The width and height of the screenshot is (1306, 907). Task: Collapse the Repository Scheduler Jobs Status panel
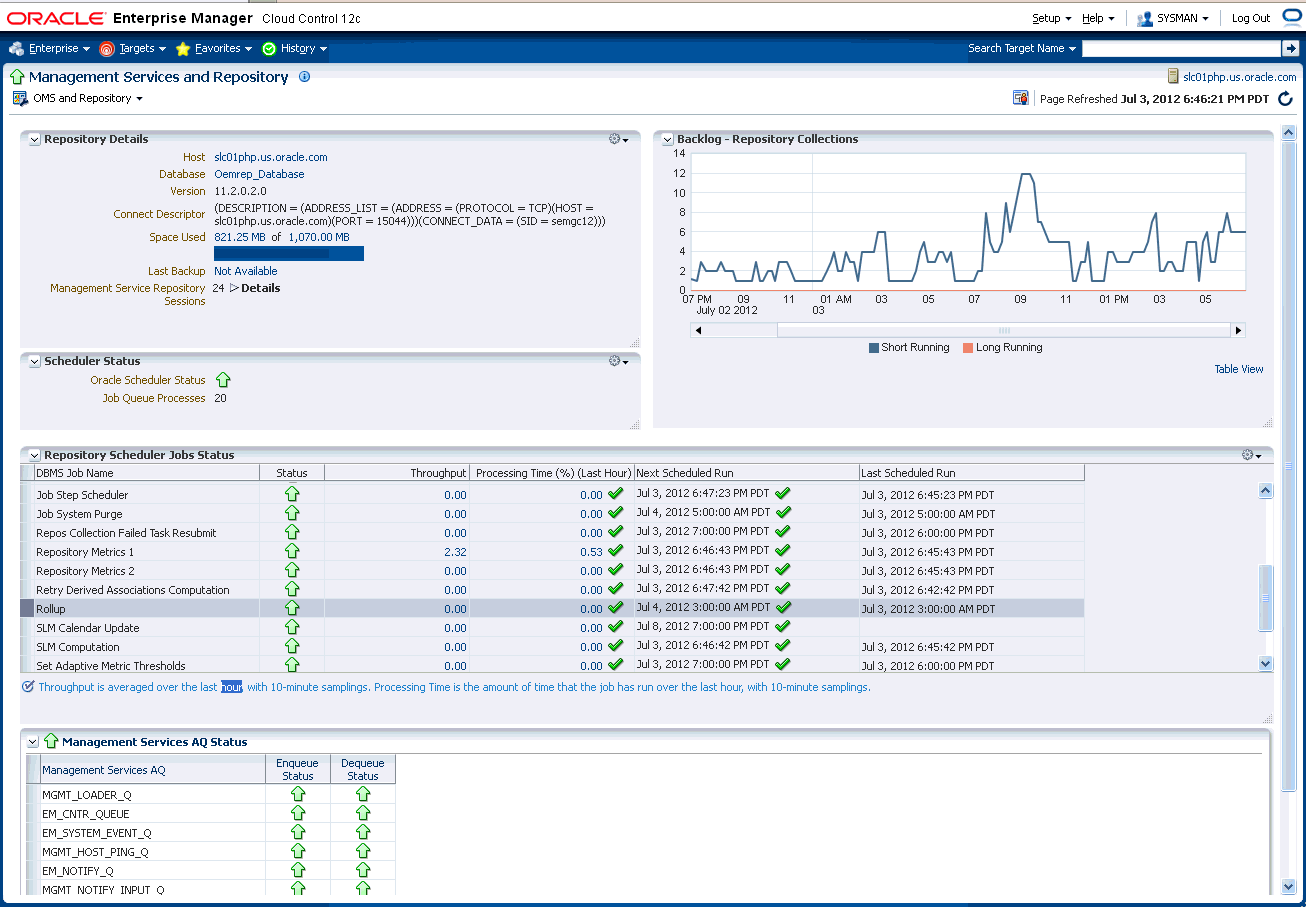pos(35,456)
